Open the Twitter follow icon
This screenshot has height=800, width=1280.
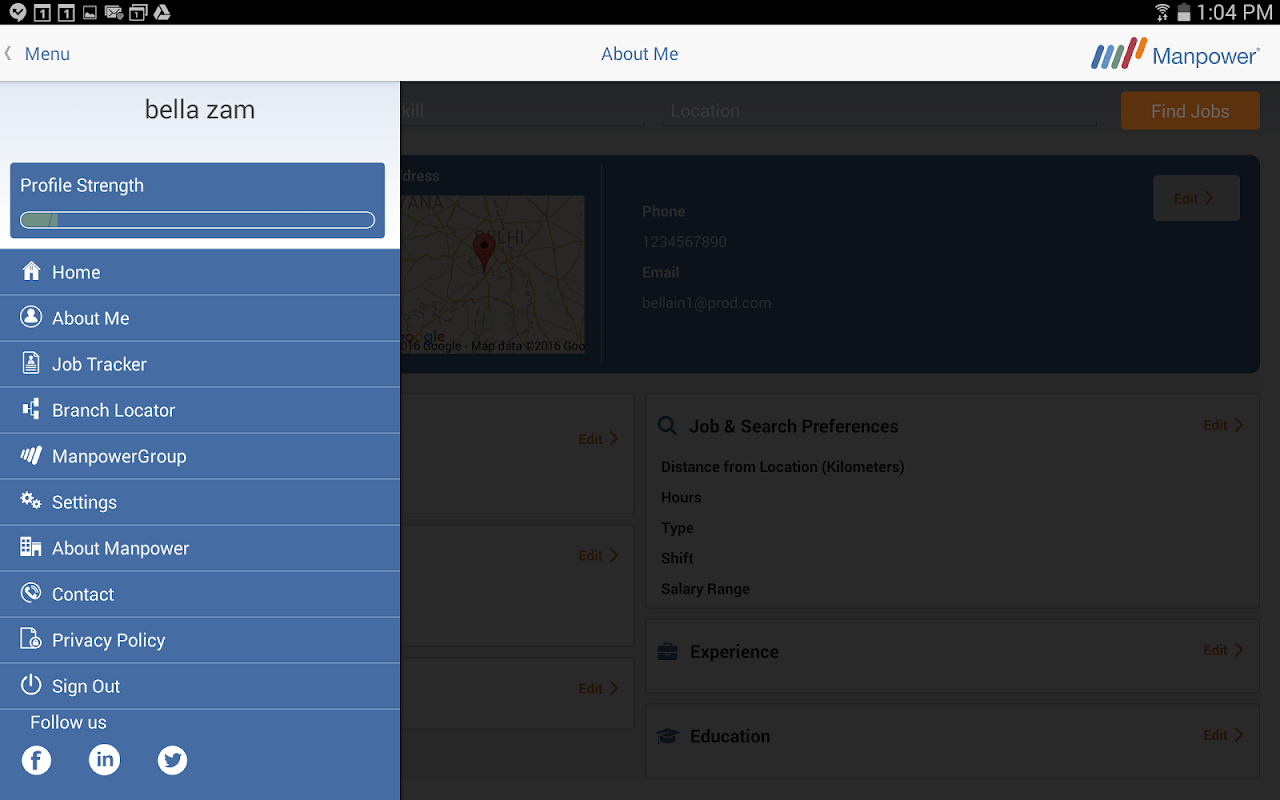[x=172, y=760]
